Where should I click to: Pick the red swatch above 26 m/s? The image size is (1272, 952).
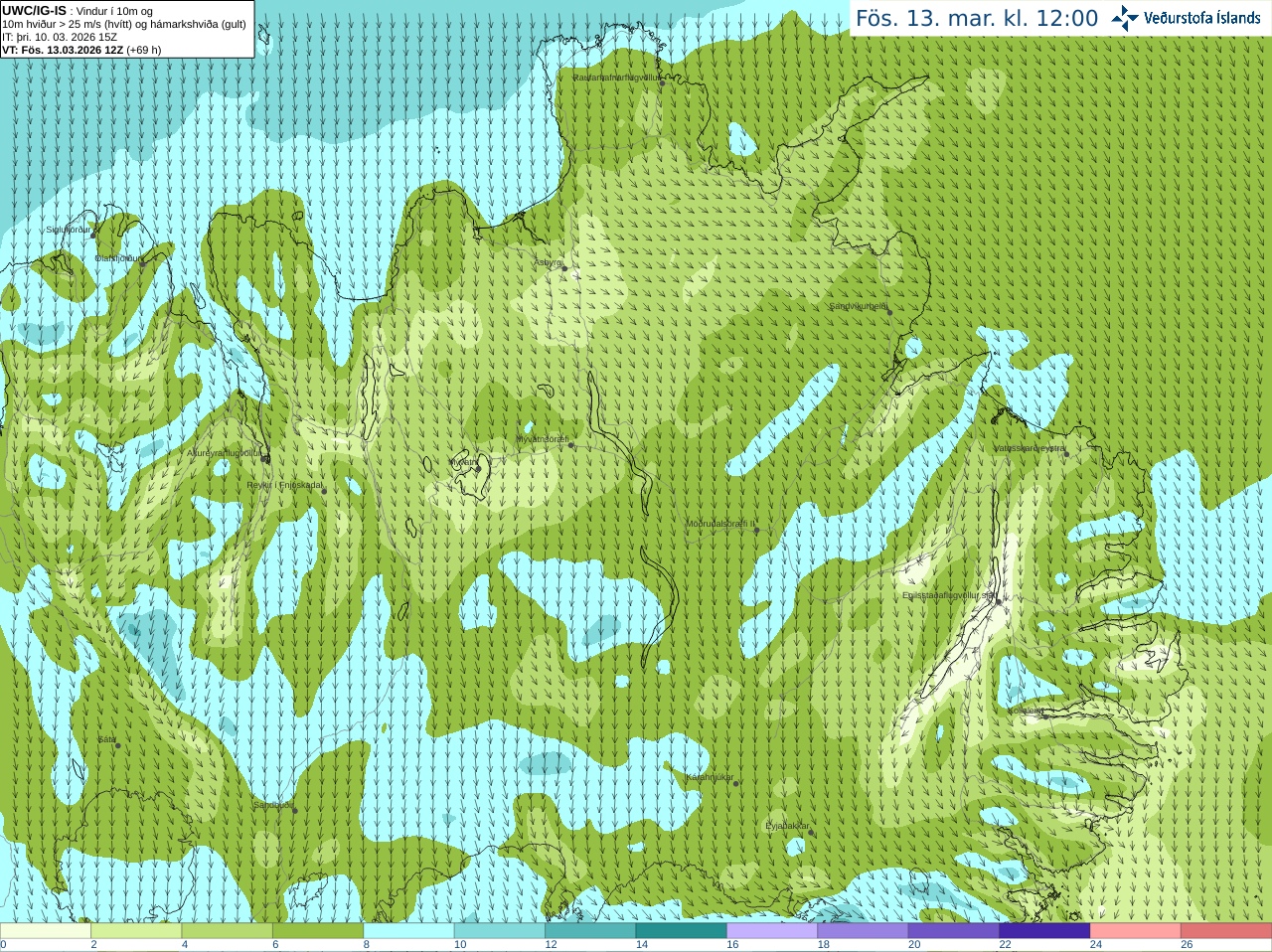tap(1226, 931)
